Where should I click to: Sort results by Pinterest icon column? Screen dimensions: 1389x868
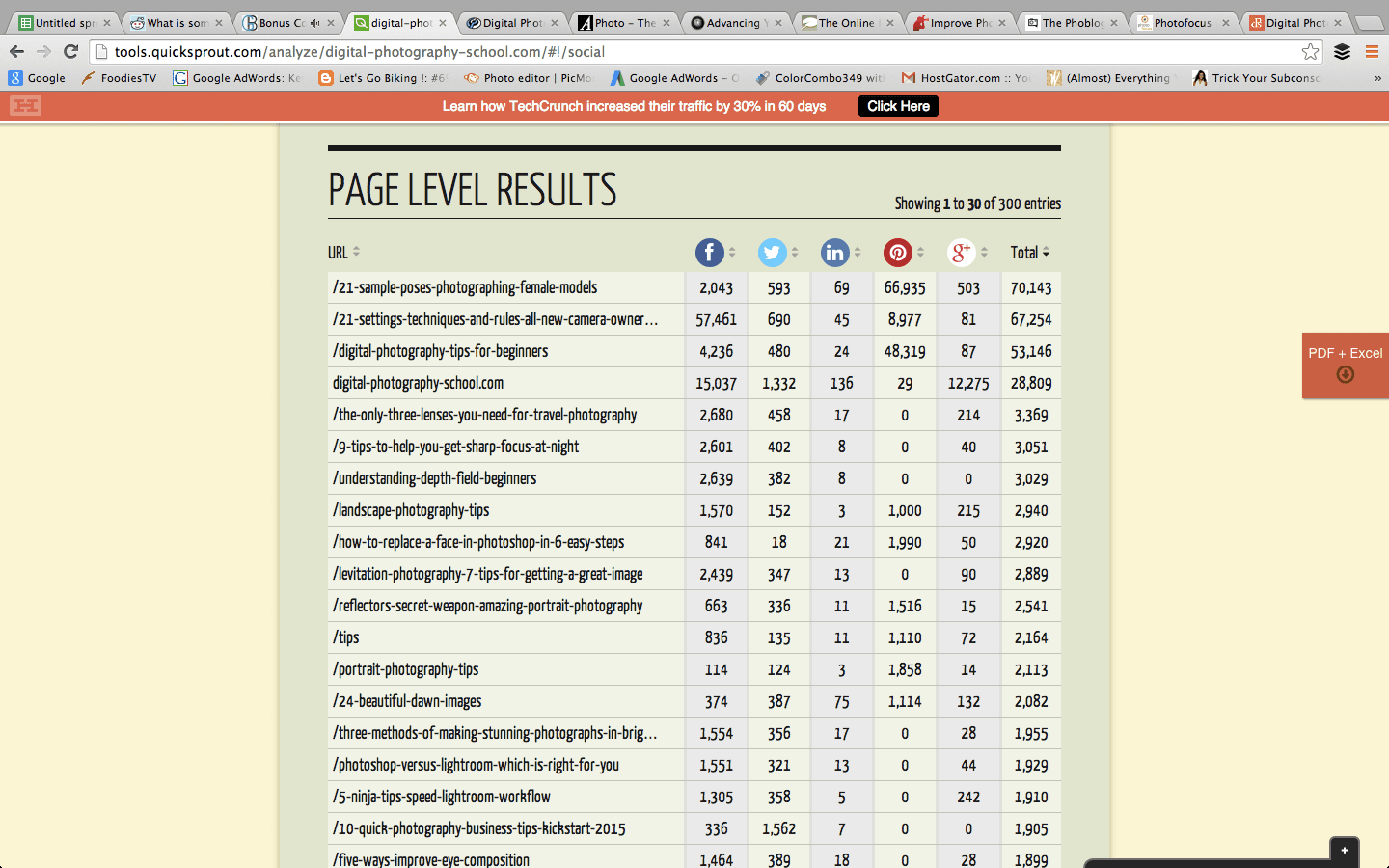[x=898, y=253]
